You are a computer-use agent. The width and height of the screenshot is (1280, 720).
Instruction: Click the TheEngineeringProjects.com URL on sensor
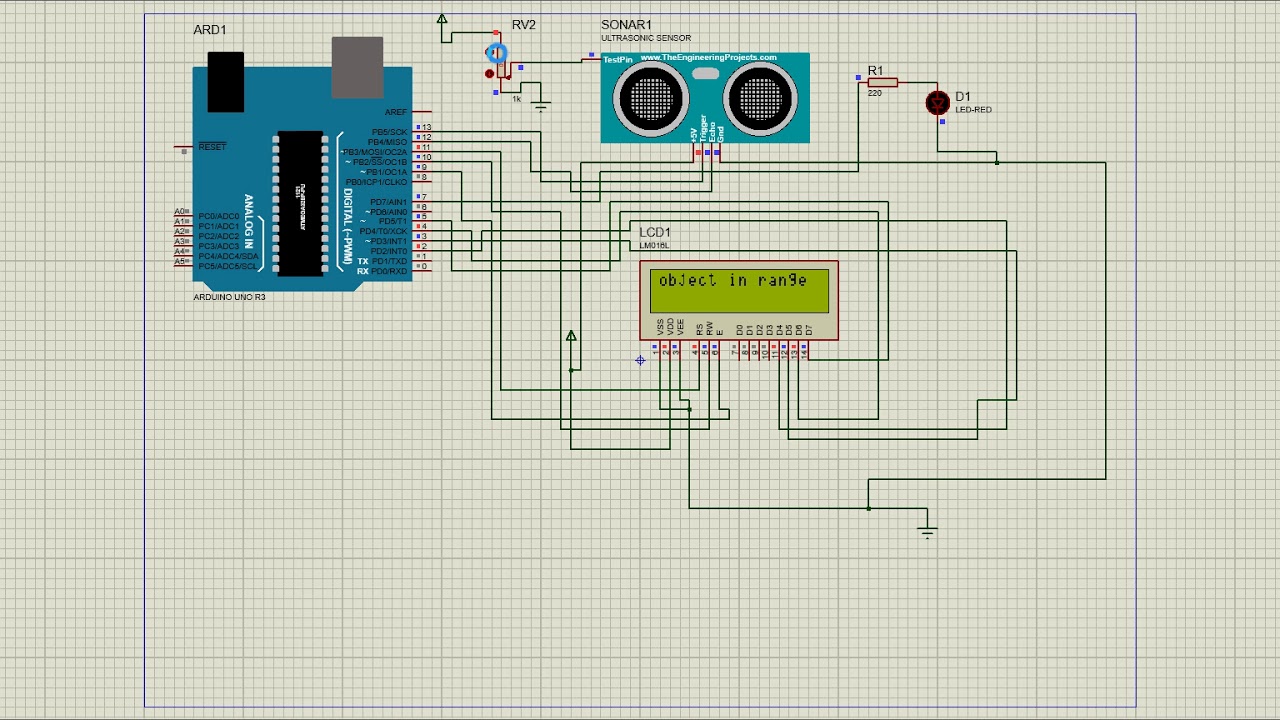point(708,58)
